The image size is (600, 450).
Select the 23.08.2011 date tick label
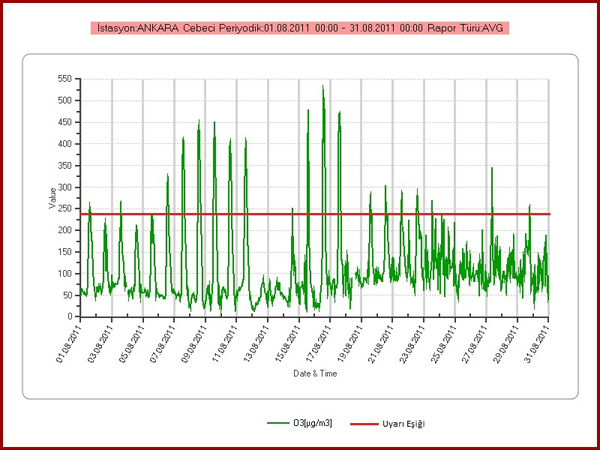point(415,340)
